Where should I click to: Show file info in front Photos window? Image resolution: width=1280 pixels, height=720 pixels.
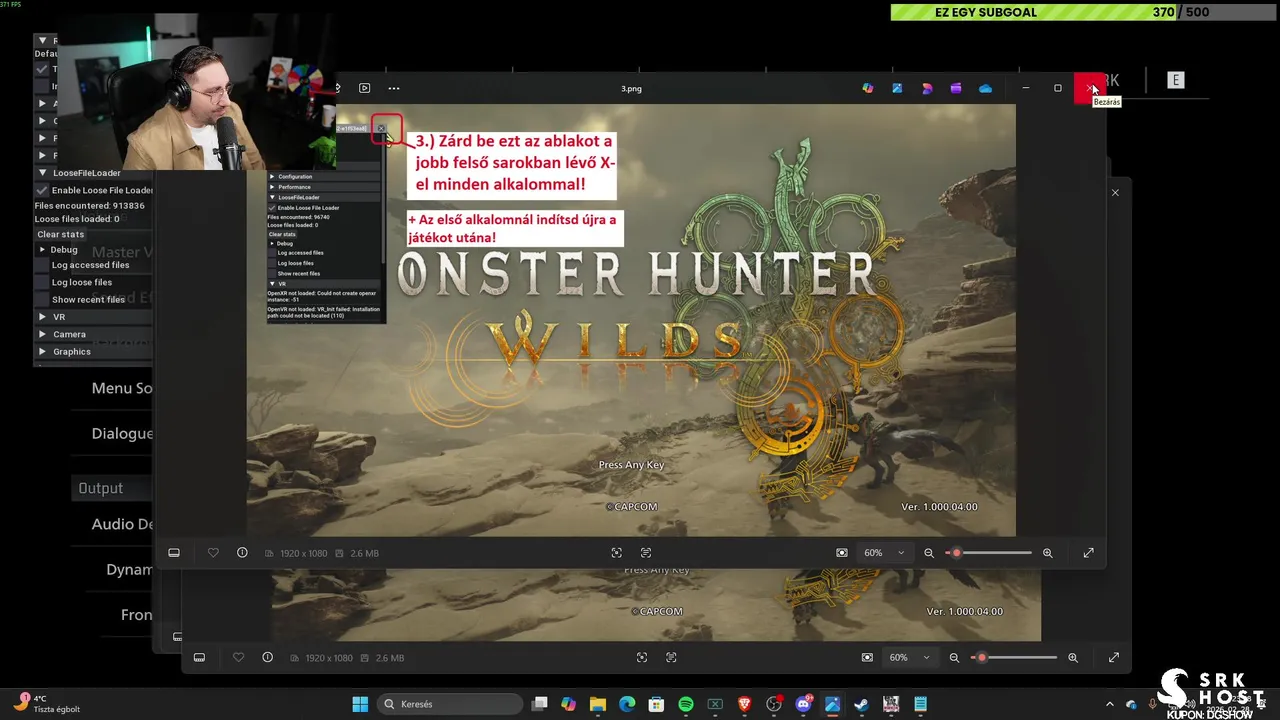click(242, 553)
